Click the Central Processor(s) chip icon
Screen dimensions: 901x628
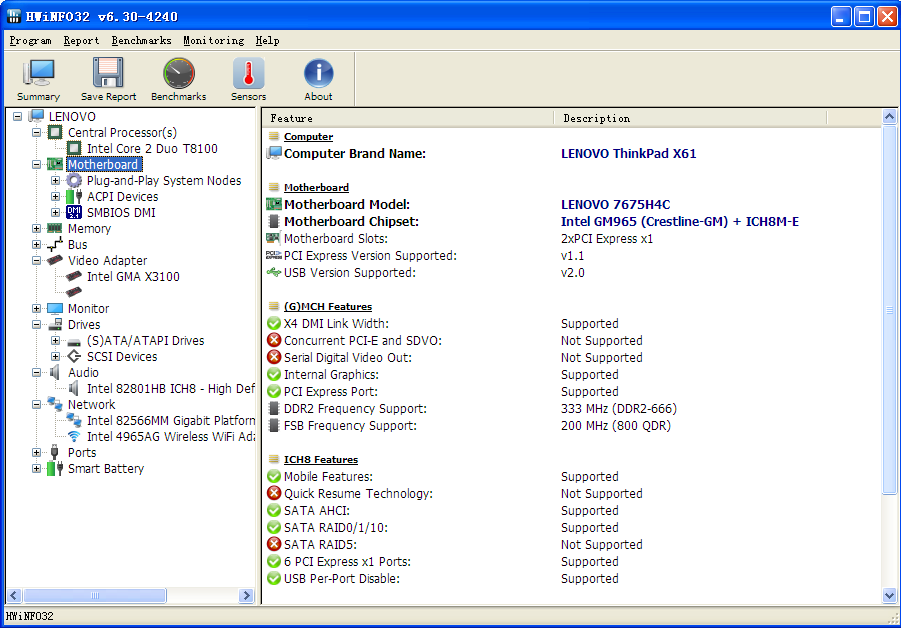55,132
